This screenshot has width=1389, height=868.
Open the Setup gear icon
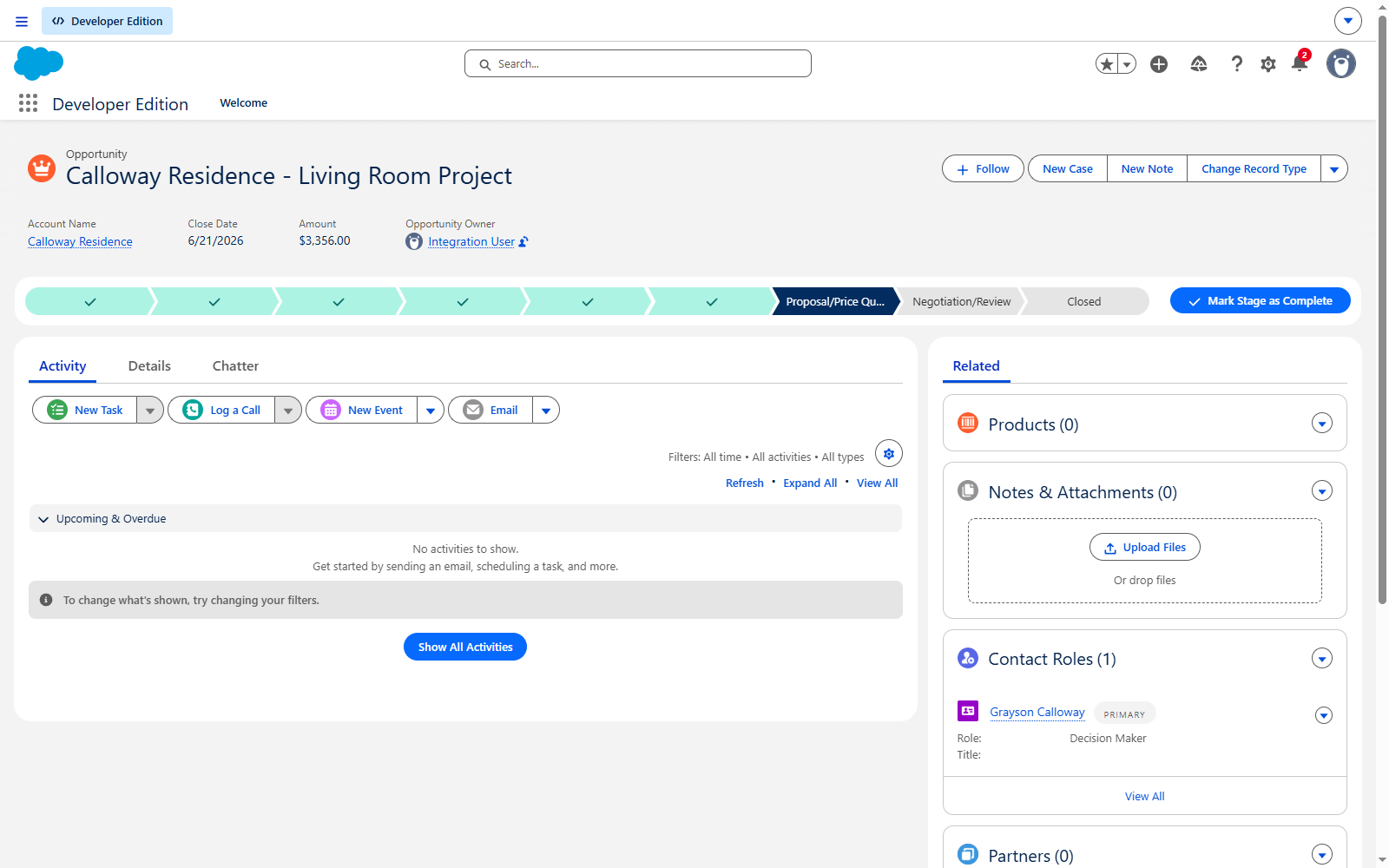[x=1268, y=64]
